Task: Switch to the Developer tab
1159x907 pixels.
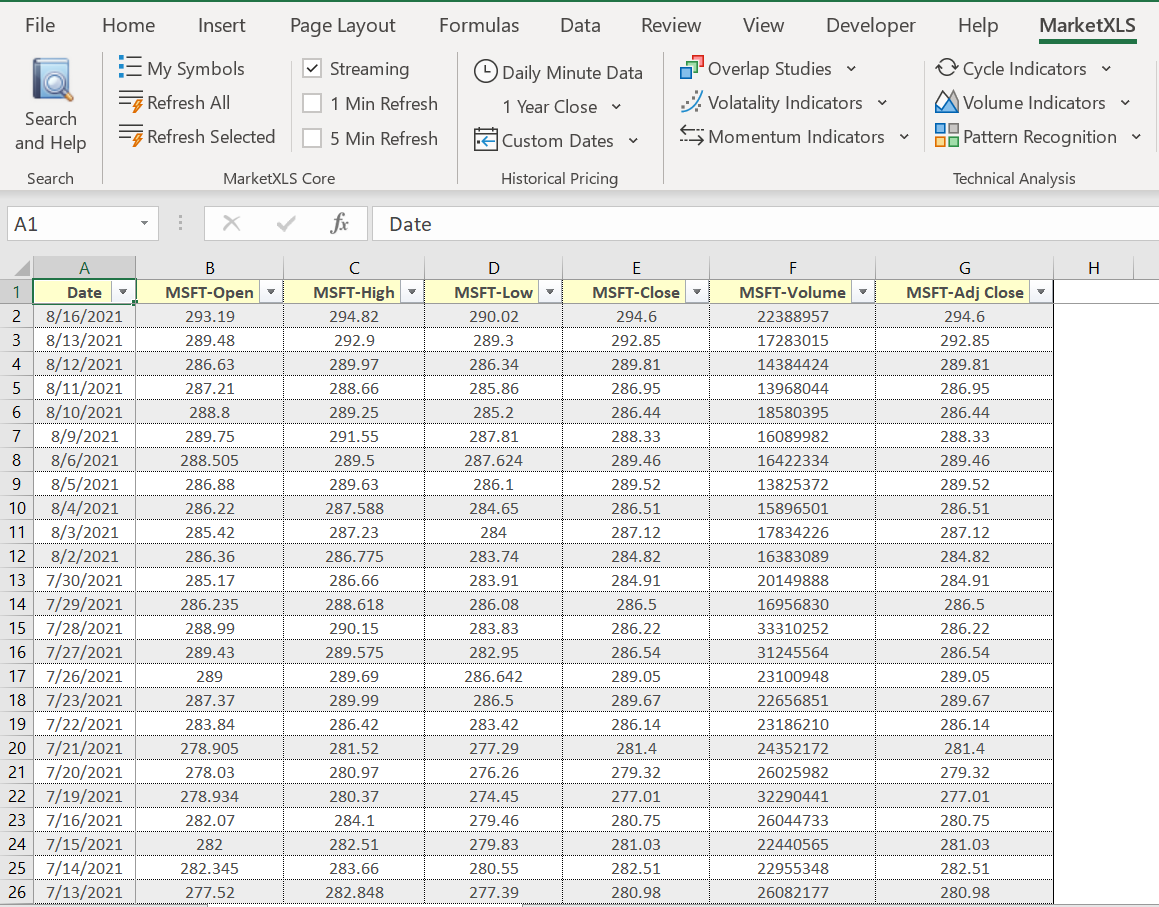Action: click(x=871, y=25)
